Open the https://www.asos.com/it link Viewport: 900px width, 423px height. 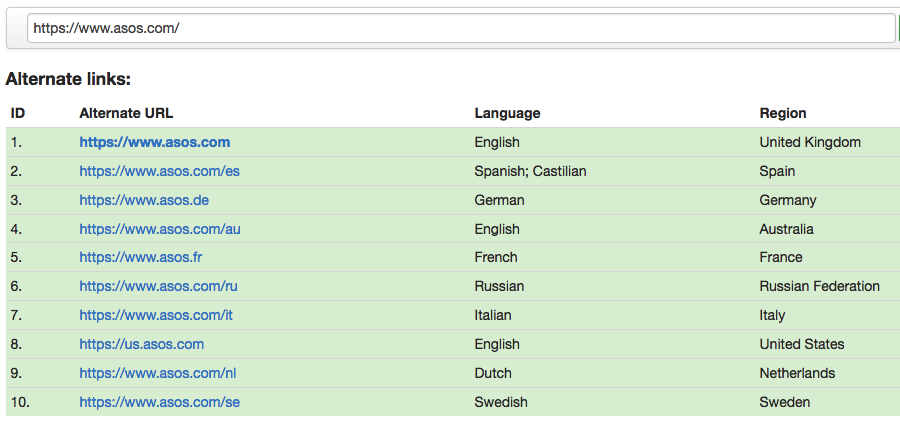[156, 315]
